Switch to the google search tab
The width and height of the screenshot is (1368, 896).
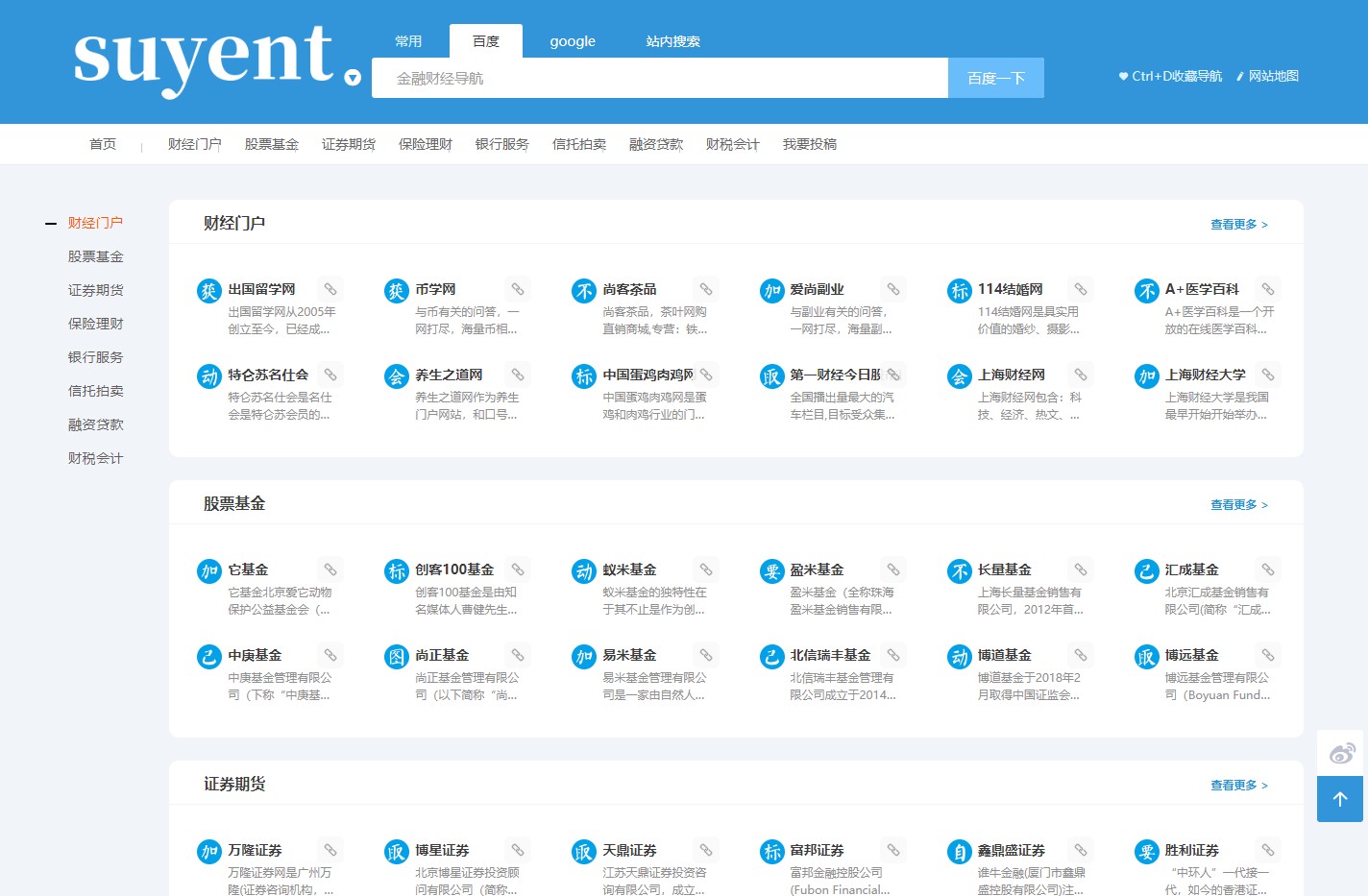pyautogui.click(x=573, y=41)
